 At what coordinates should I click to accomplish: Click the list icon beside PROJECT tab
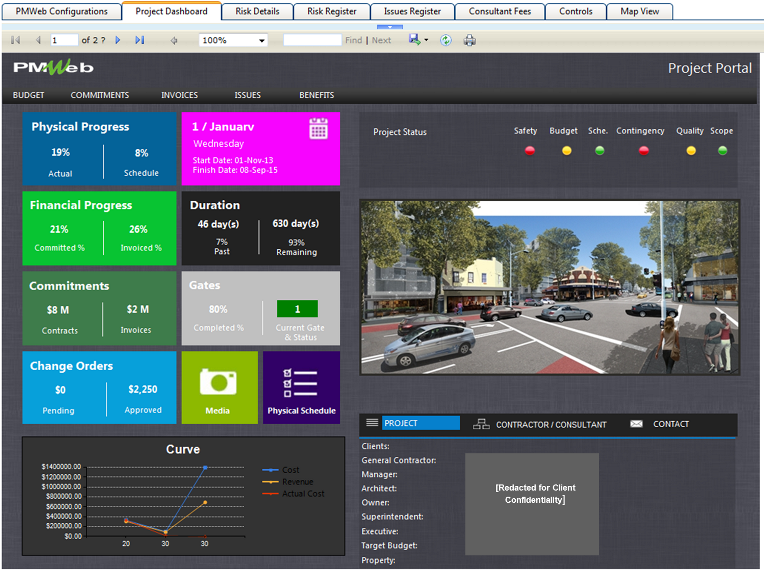click(x=372, y=422)
